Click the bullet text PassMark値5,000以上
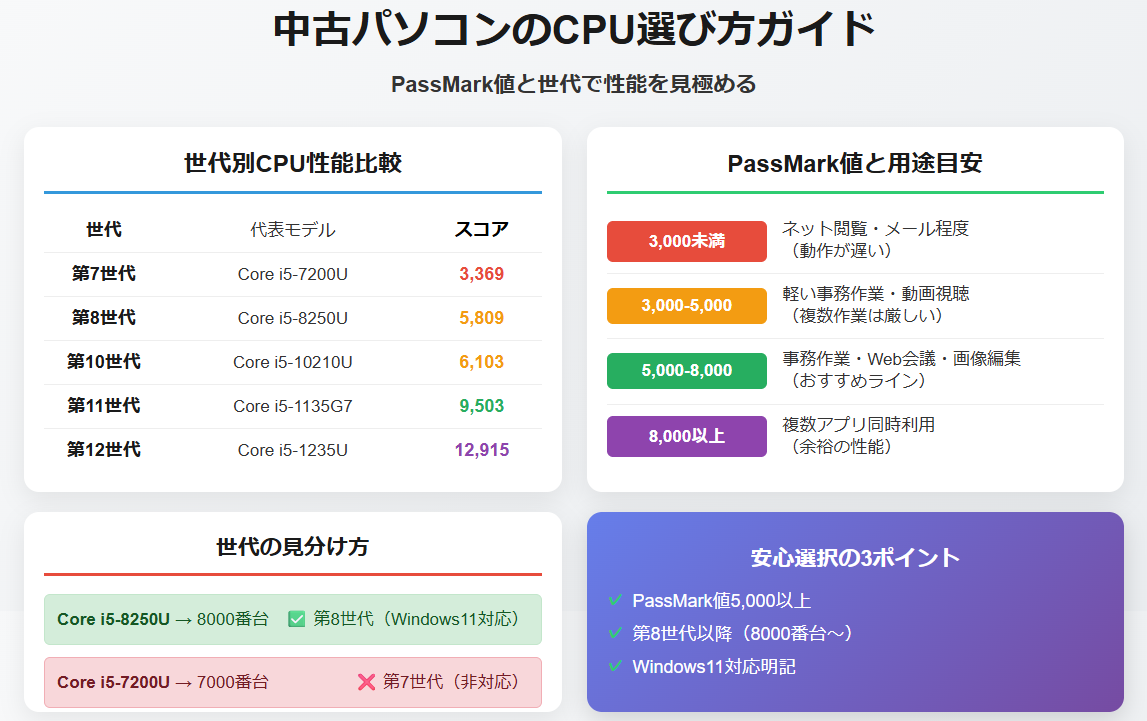Image resolution: width=1147 pixels, height=721 pixels. tap(722, 601)
